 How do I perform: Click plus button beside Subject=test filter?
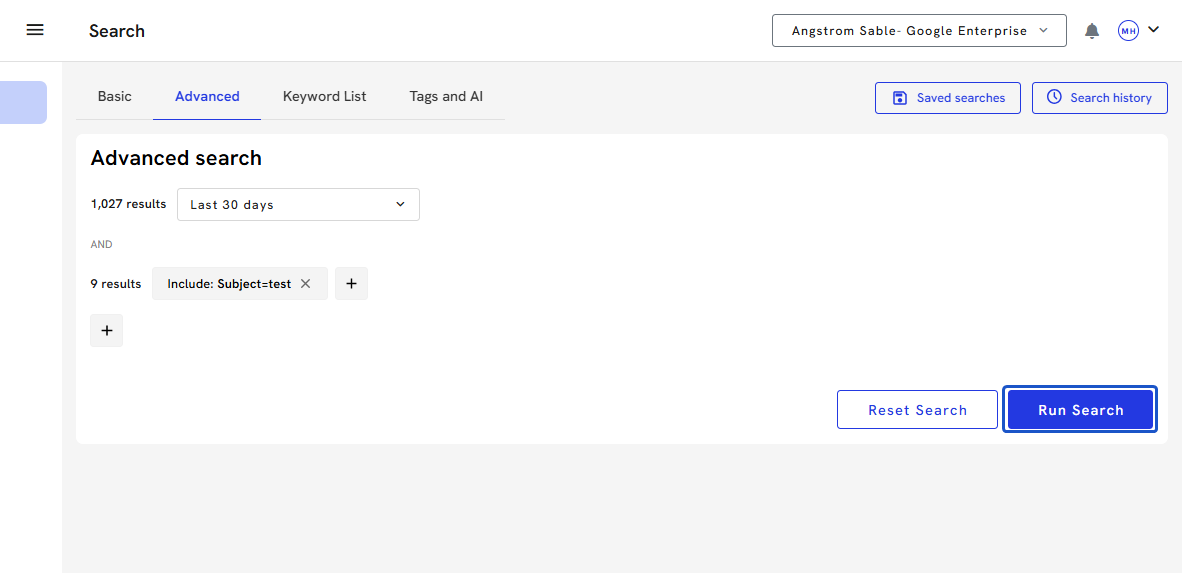coord(351,284)
